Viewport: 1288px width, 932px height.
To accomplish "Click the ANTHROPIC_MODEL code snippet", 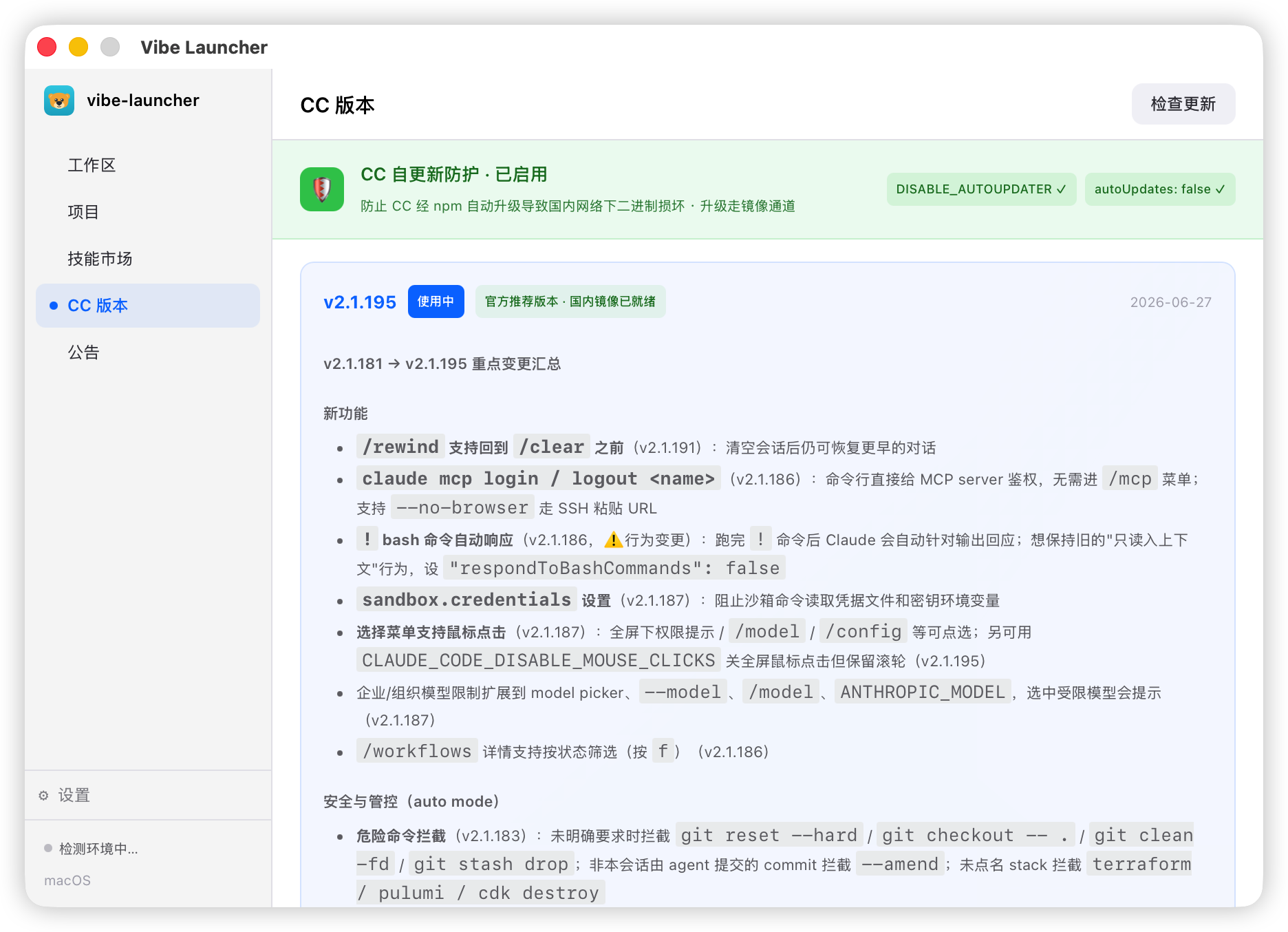I will click(923, 692).
